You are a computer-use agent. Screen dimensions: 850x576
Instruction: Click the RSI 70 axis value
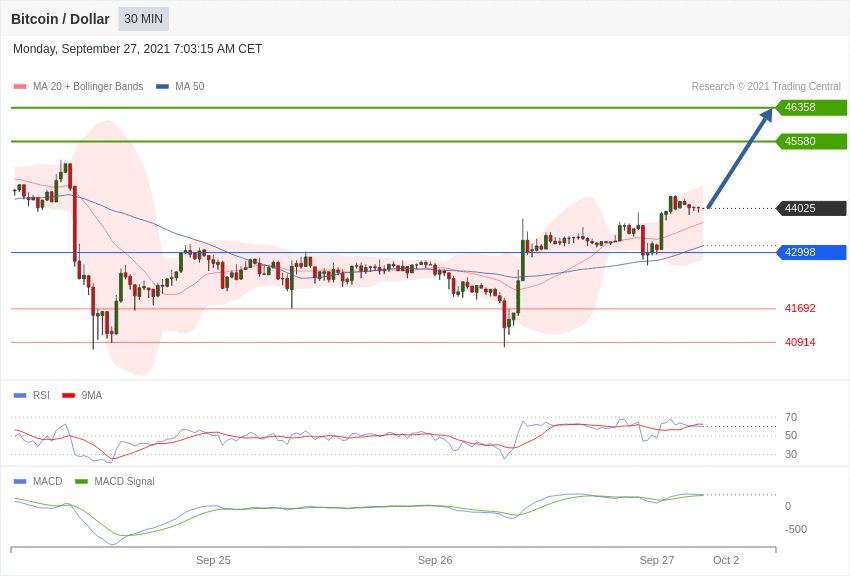[x=791, y=417]
